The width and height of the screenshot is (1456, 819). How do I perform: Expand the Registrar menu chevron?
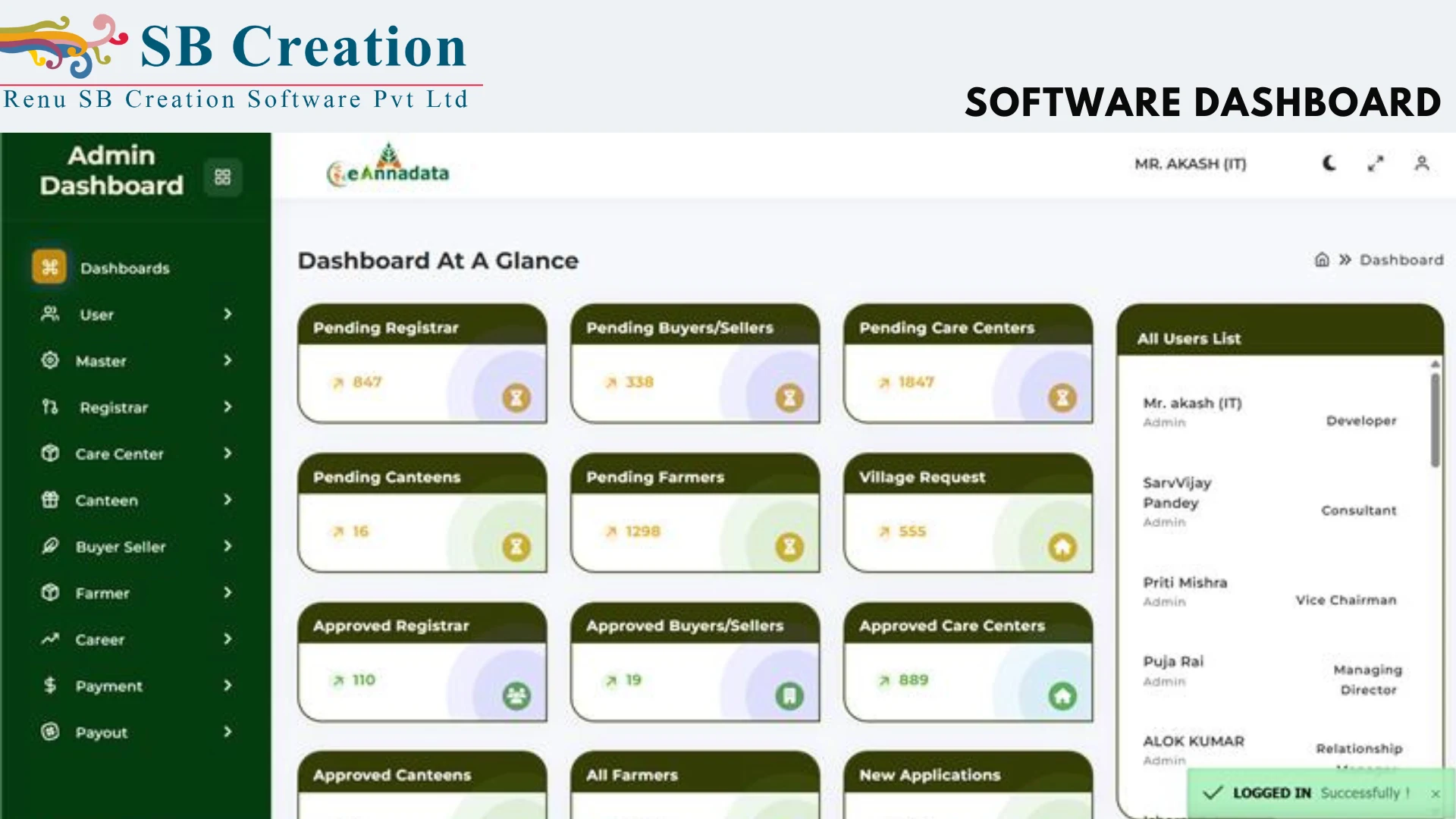click(227, 406)
